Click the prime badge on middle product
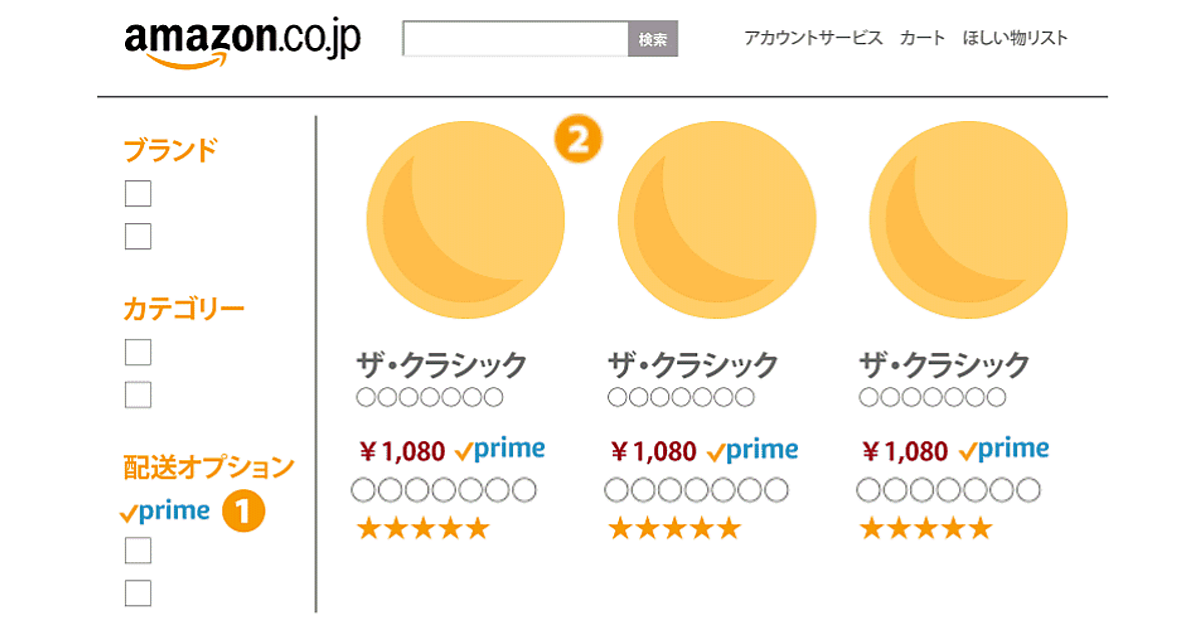 [752, 450]
